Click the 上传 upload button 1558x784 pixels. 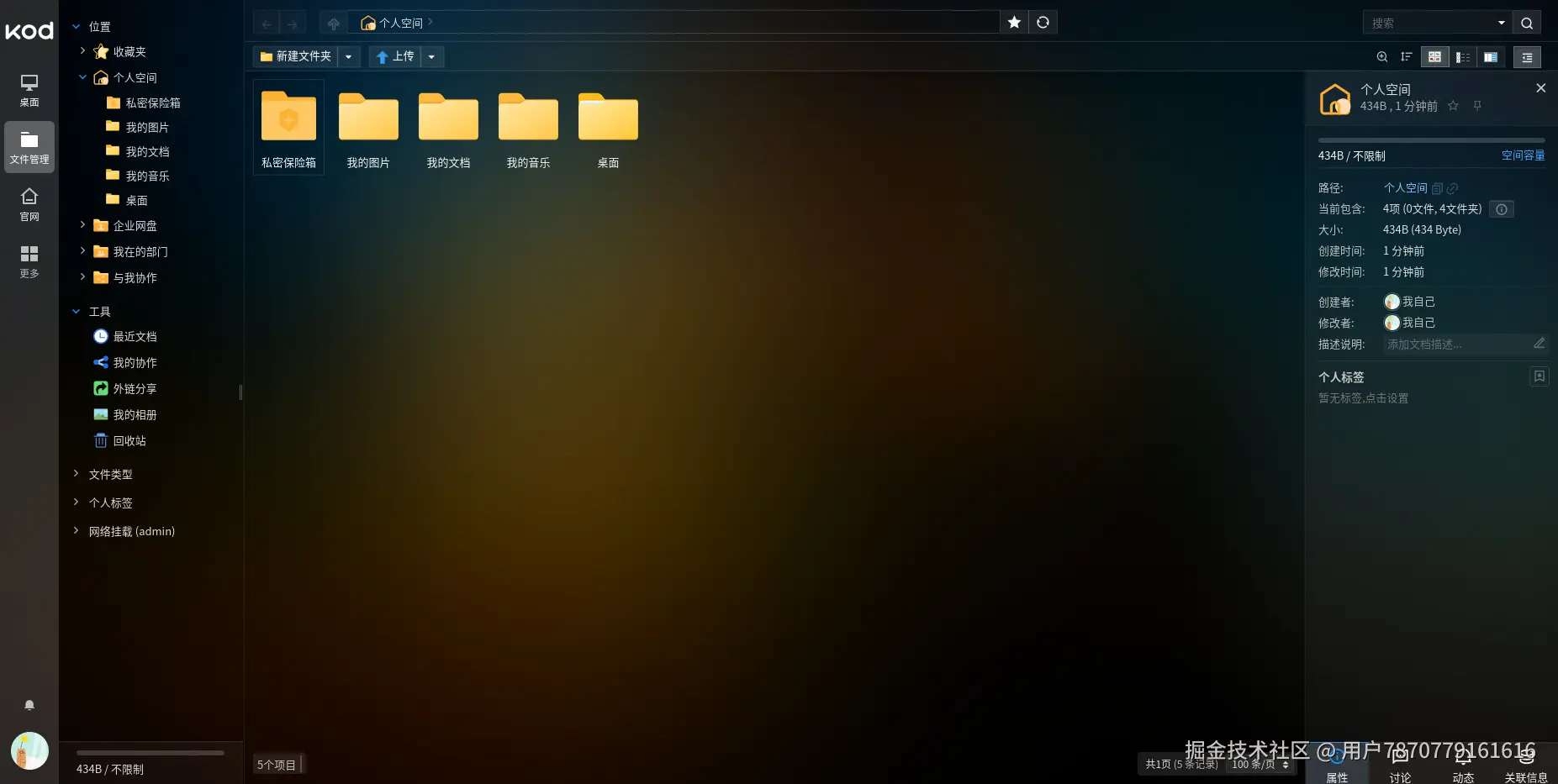point(395,56)
